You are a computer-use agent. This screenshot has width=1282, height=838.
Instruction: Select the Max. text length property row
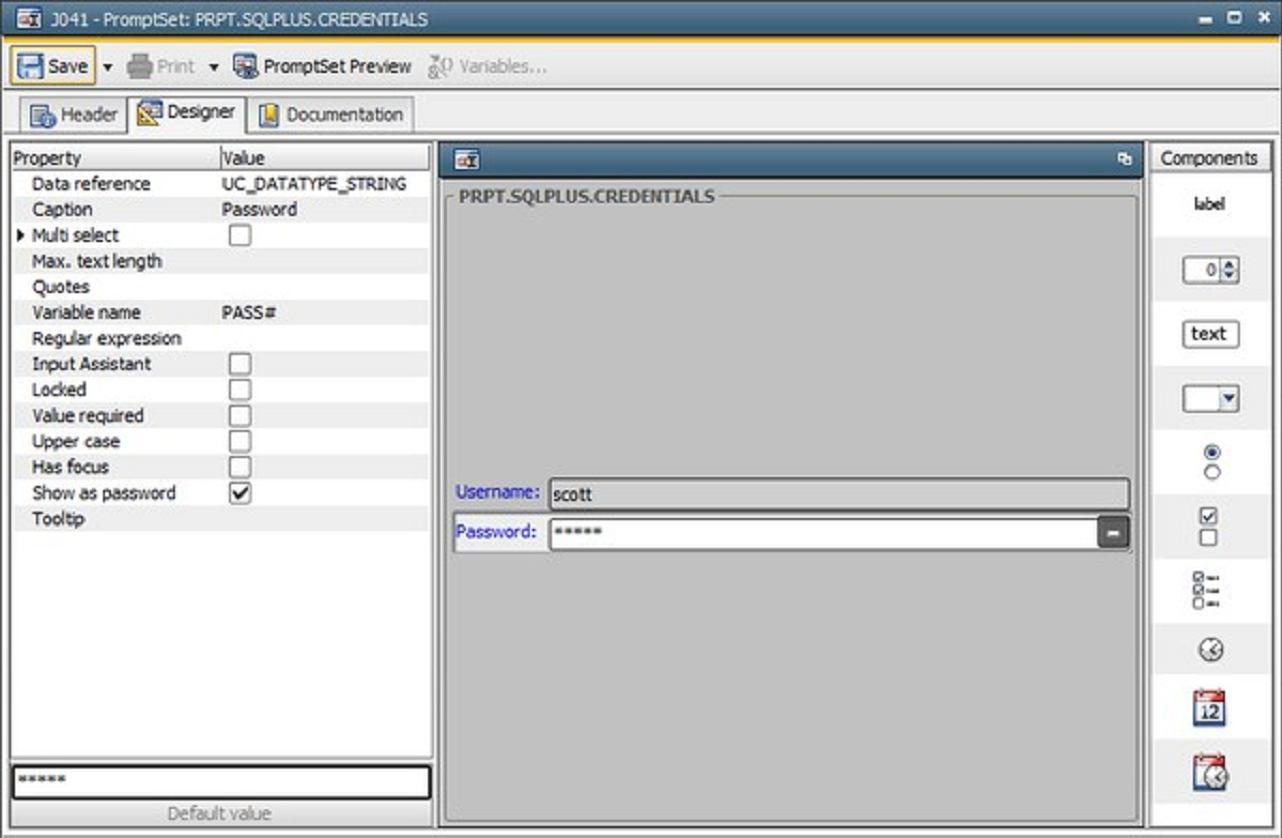(x=220, y=261)
